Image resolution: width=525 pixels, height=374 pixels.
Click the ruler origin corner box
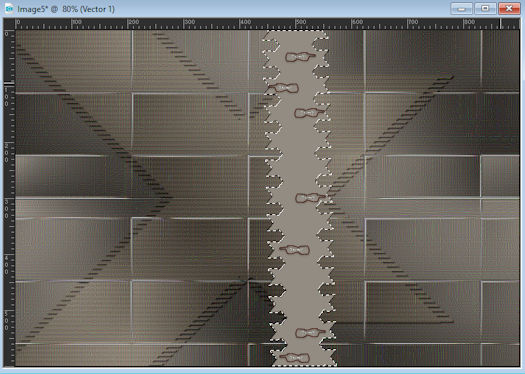[x=9, y=24]
